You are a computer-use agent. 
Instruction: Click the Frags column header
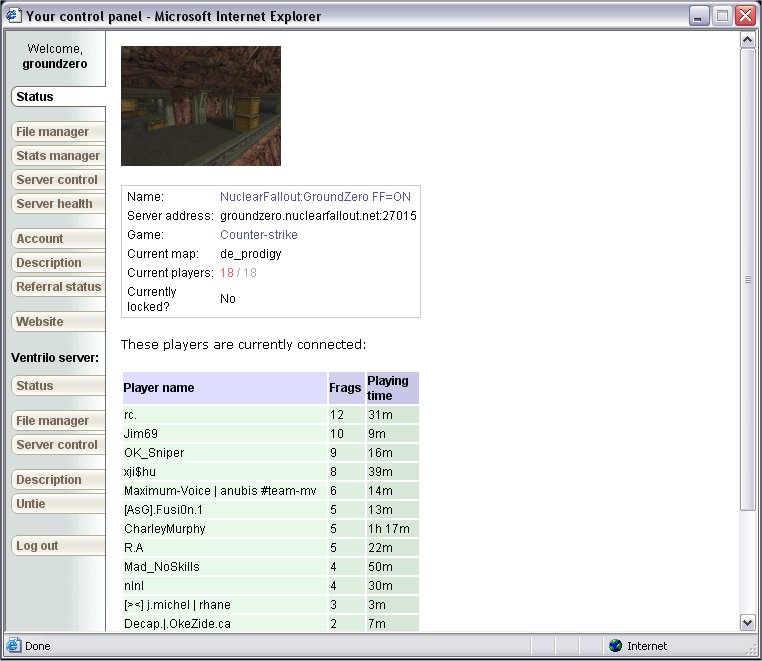click(346, 388)
